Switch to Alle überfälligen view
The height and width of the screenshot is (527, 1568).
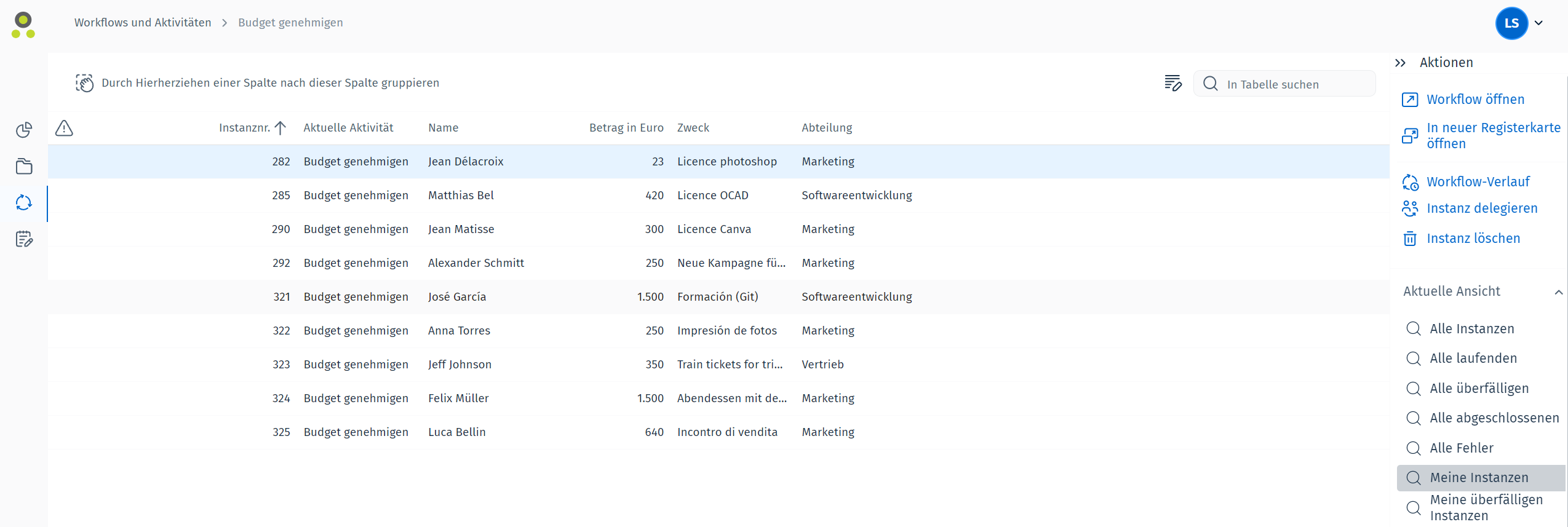pos(1479,389)
